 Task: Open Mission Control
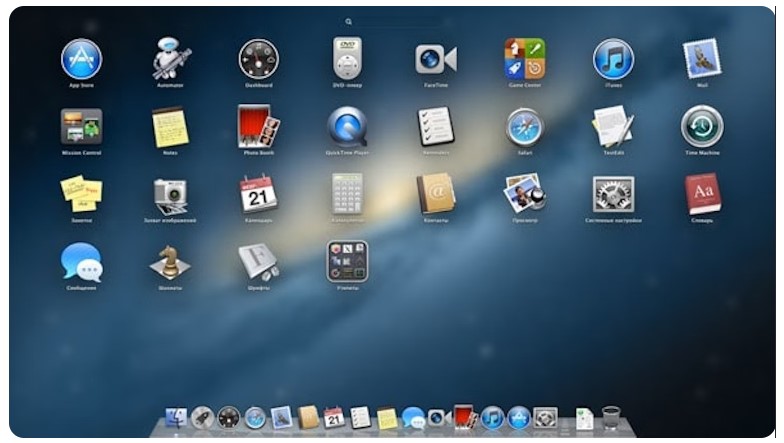pyautogui.click(x=82, y=127)
